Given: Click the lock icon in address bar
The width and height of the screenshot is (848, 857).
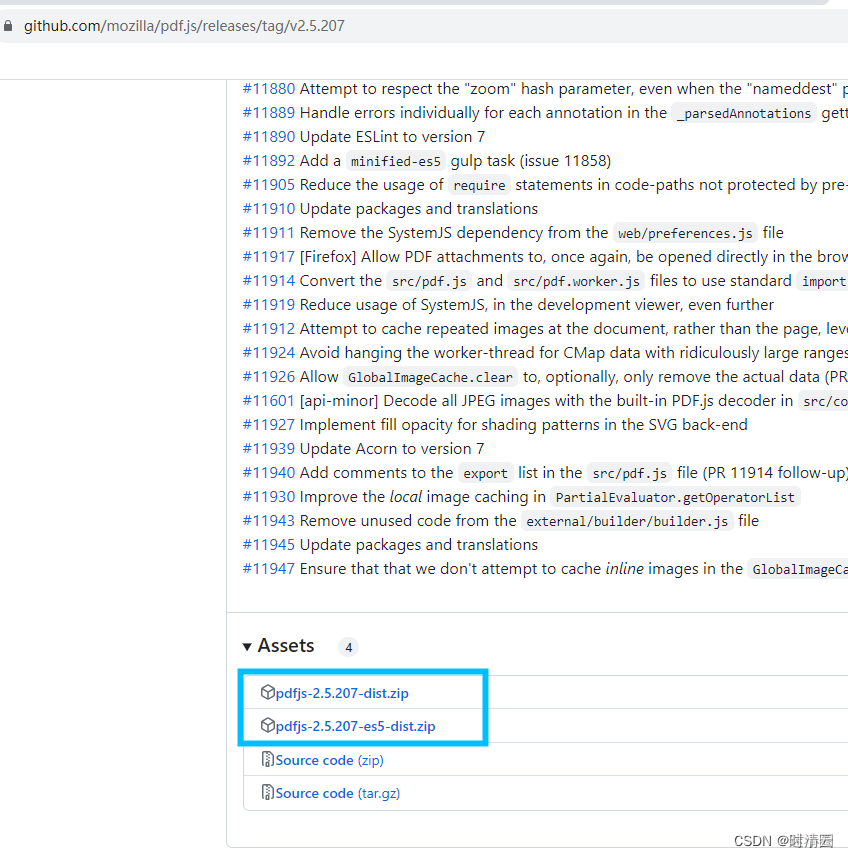Looking at the screenshot, I should [x=8, y=26].
